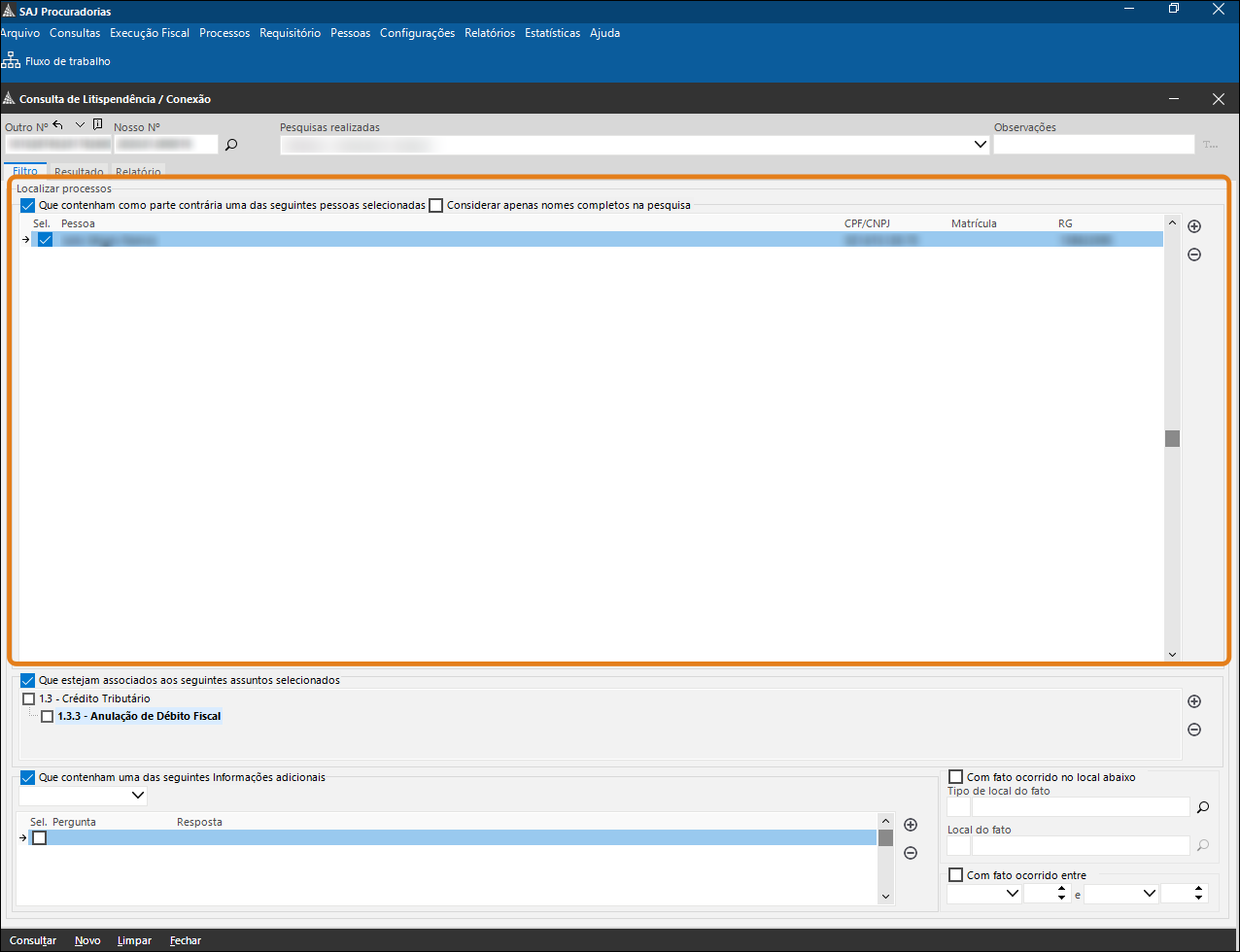Add a person with the top plus icon
This screenshot has width=1240, height=952.
point(1194,226)
